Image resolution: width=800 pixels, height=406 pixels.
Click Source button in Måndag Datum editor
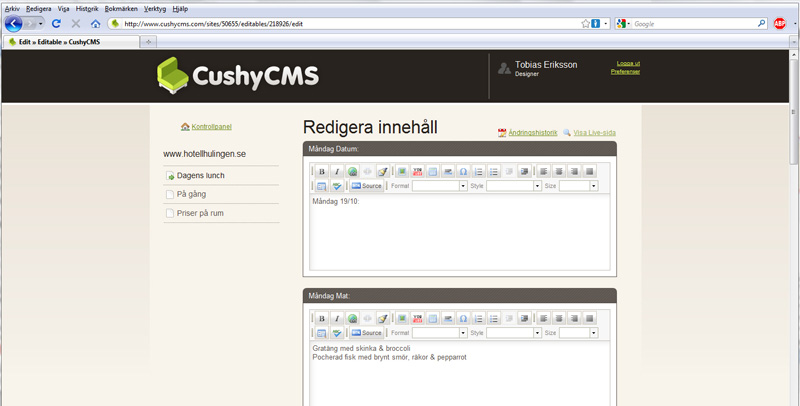(x=366, y=186)
